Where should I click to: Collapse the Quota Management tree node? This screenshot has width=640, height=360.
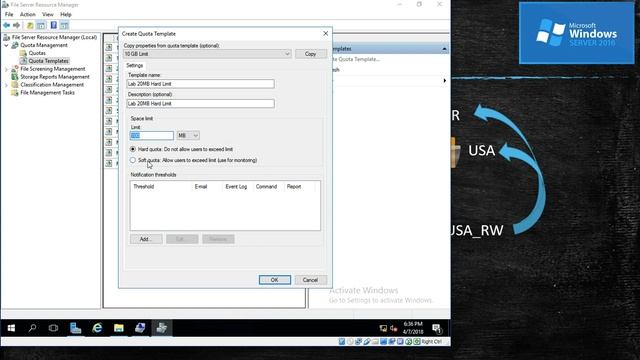6,45
